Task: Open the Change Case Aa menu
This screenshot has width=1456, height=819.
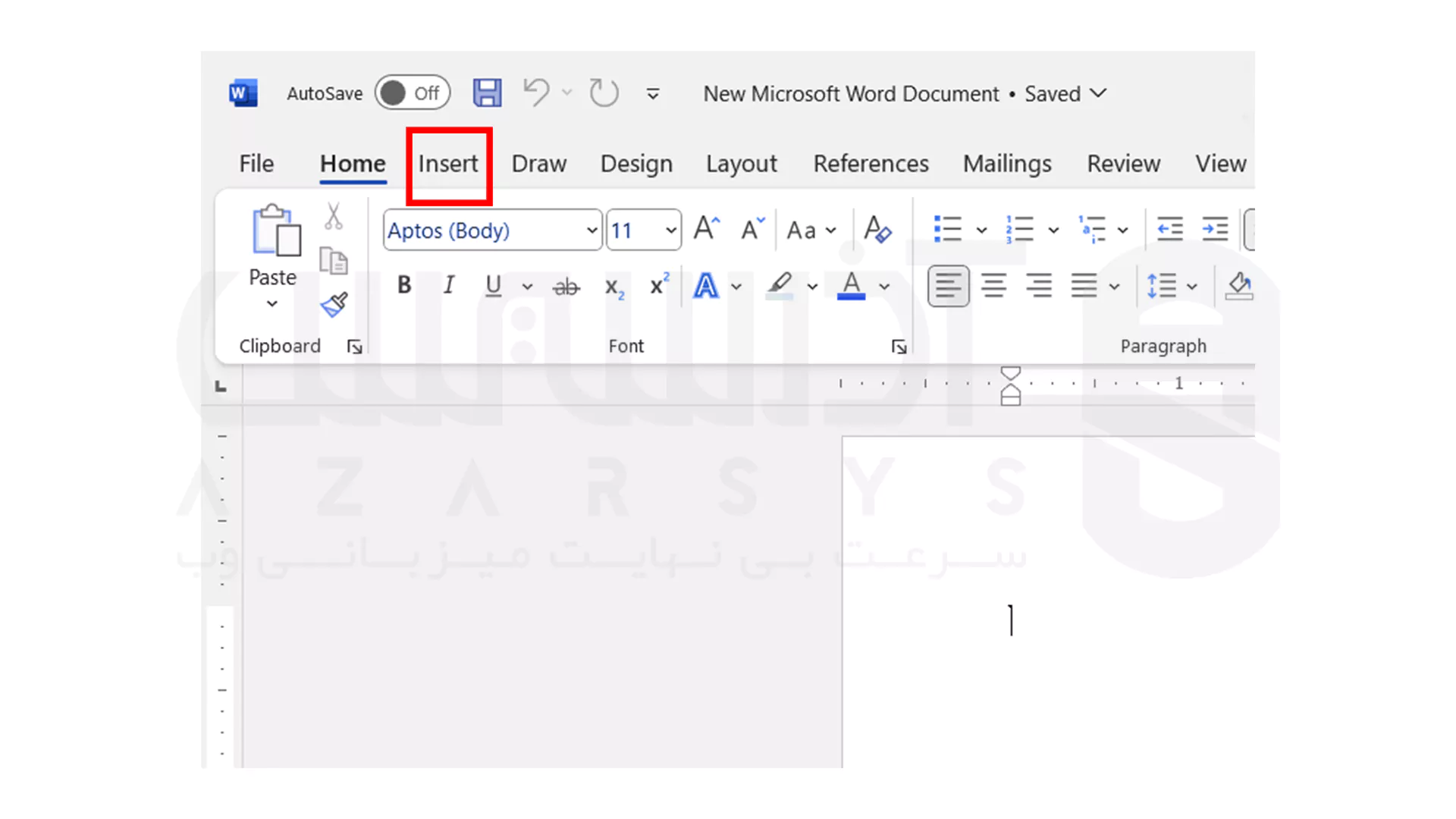Action: click(811, 230)
